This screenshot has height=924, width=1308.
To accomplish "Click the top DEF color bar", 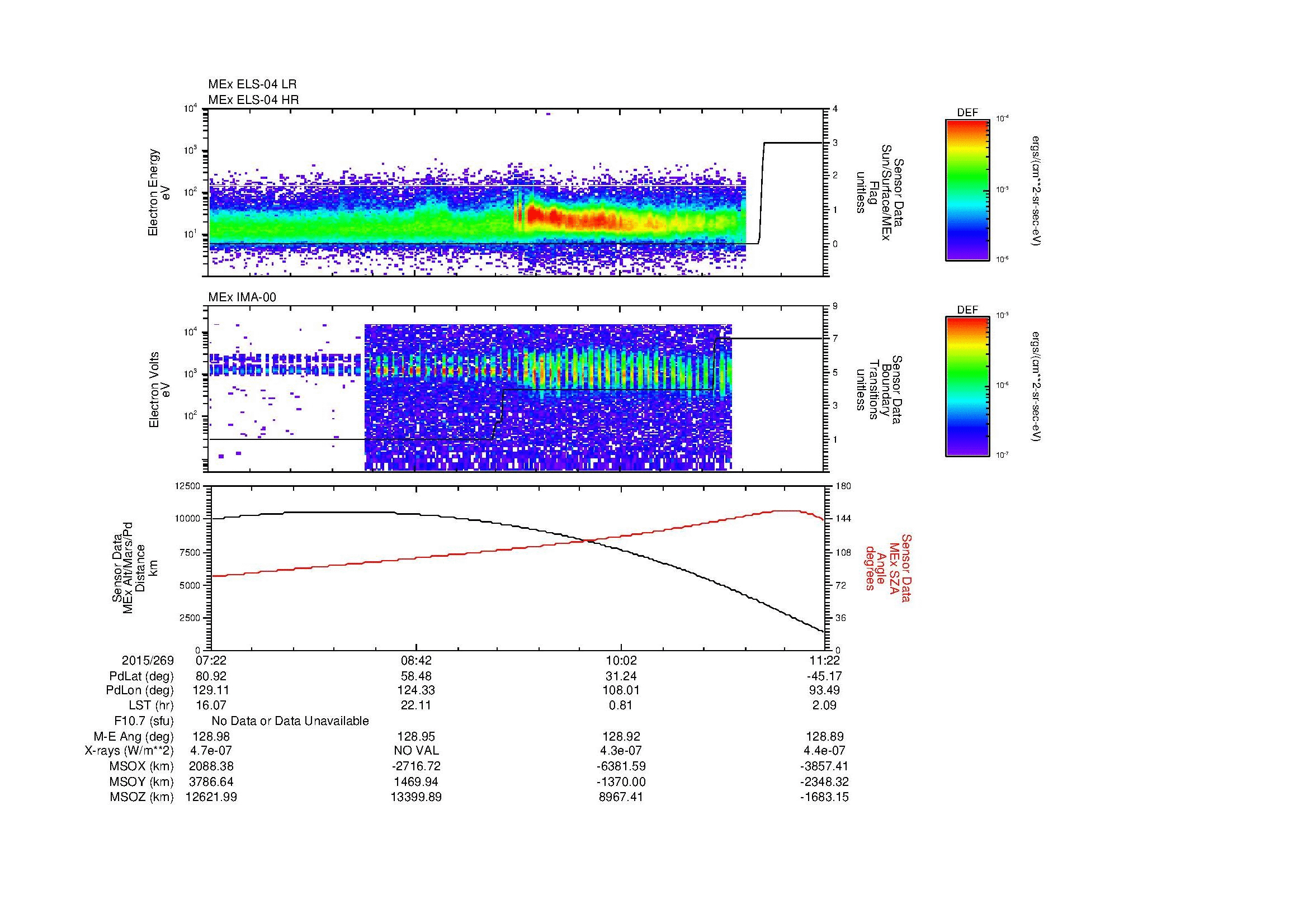I will (967, 190).
